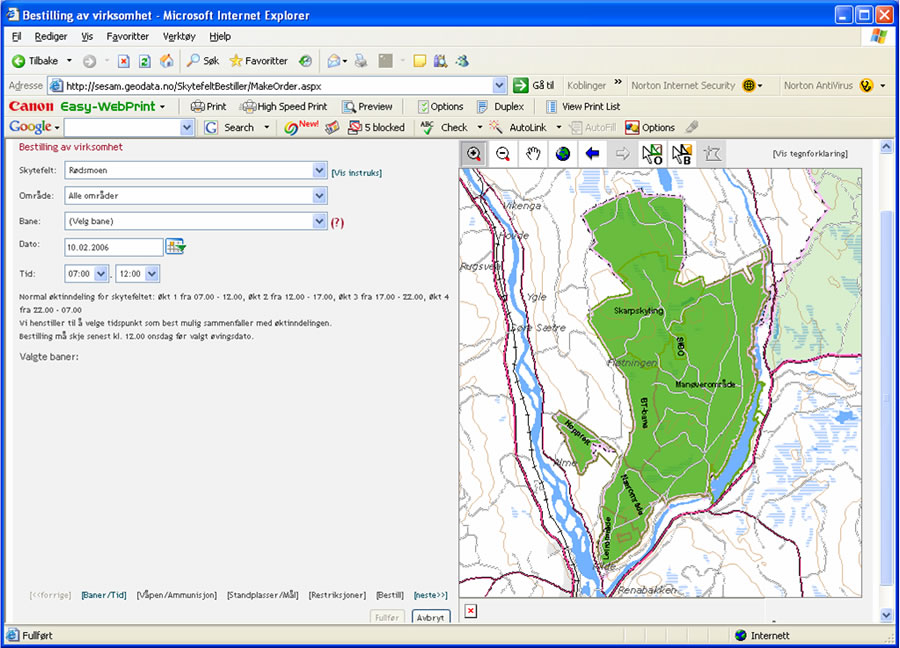Click the globe full extent icon
The image size is (900, 648).
(563, 153)
